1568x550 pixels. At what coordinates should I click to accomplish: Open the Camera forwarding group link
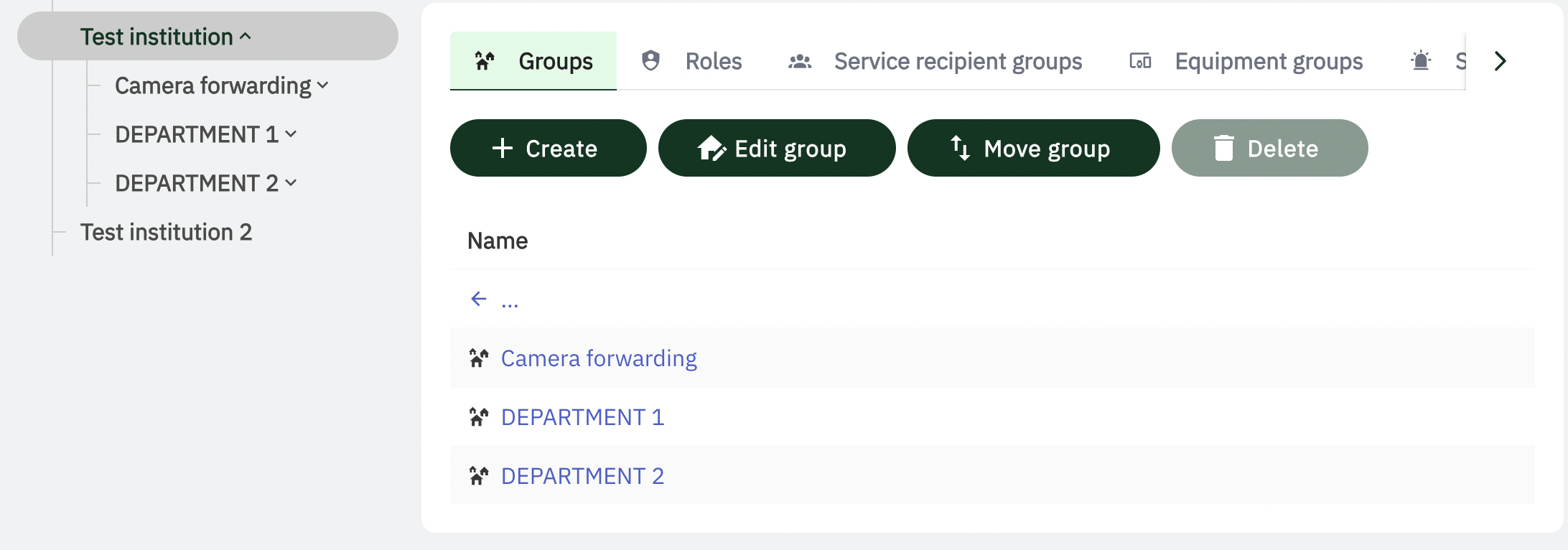click(x=599, y=358)
